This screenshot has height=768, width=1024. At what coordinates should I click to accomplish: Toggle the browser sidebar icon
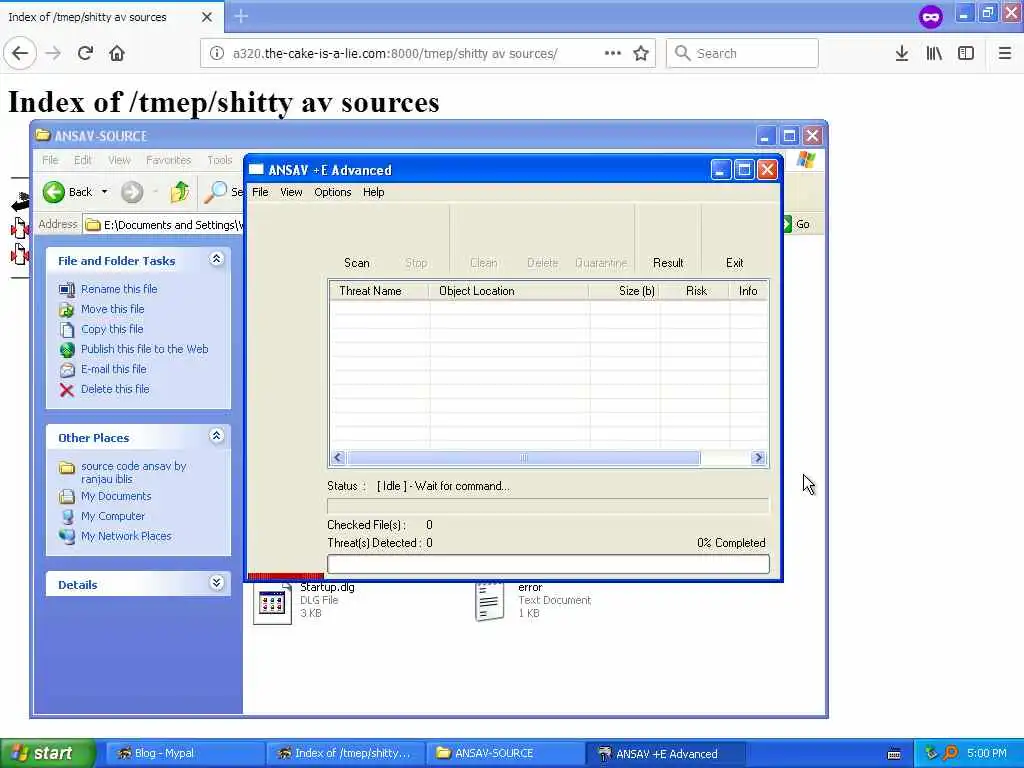[x=966, y=53]
